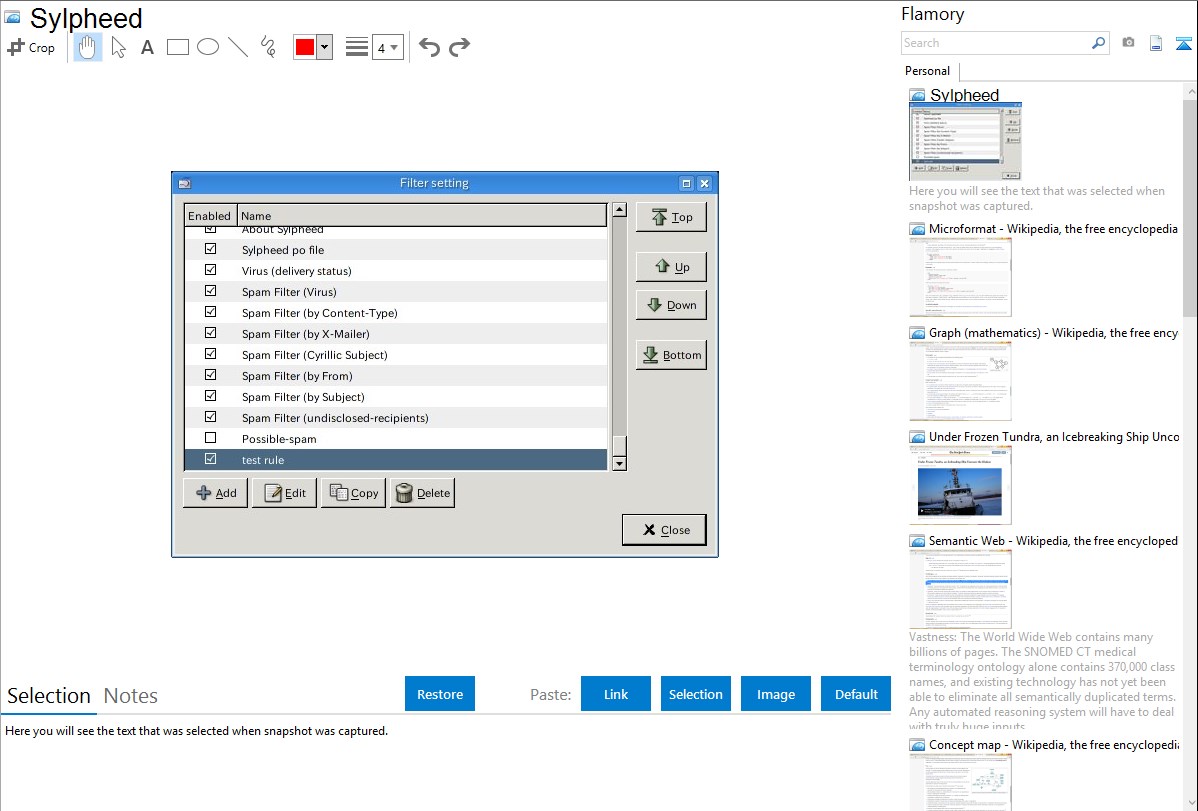
Task: Click the red color swatch
Action: click(x=305, y=47)
